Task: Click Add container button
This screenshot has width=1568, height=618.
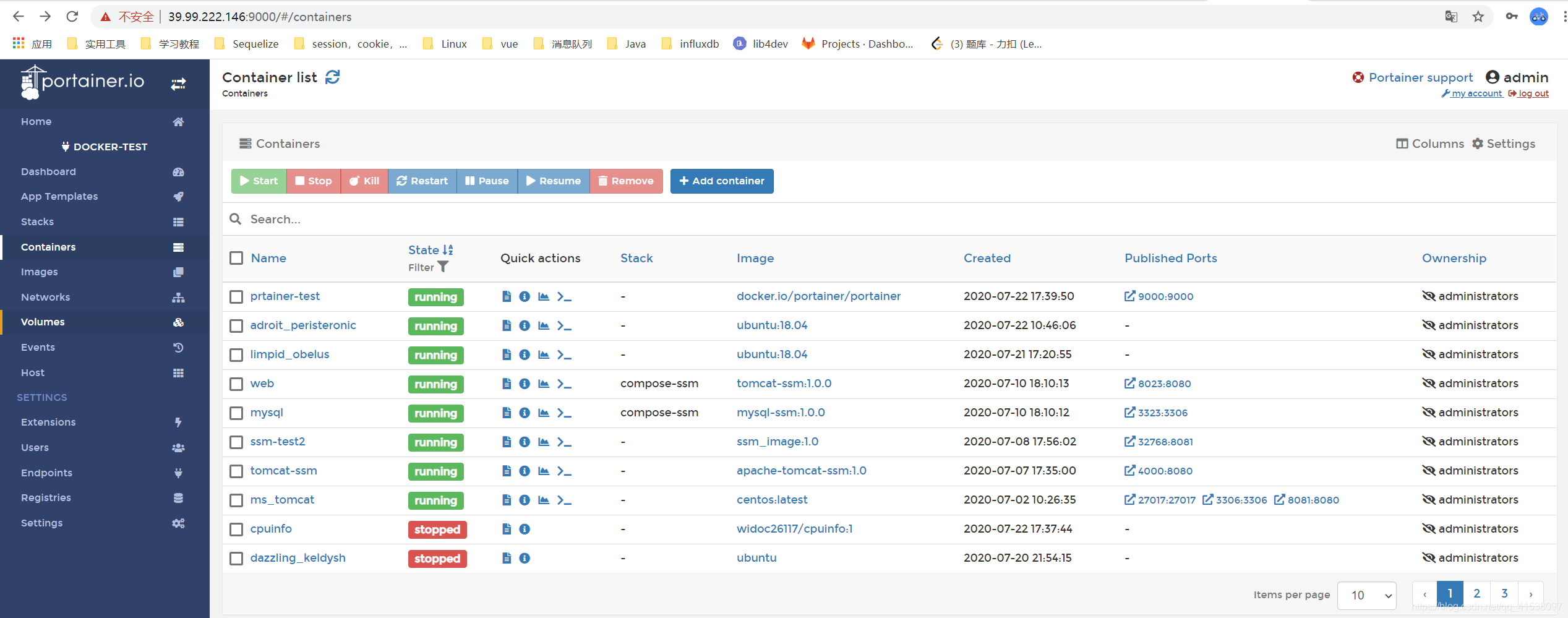Action: (722, 181)
